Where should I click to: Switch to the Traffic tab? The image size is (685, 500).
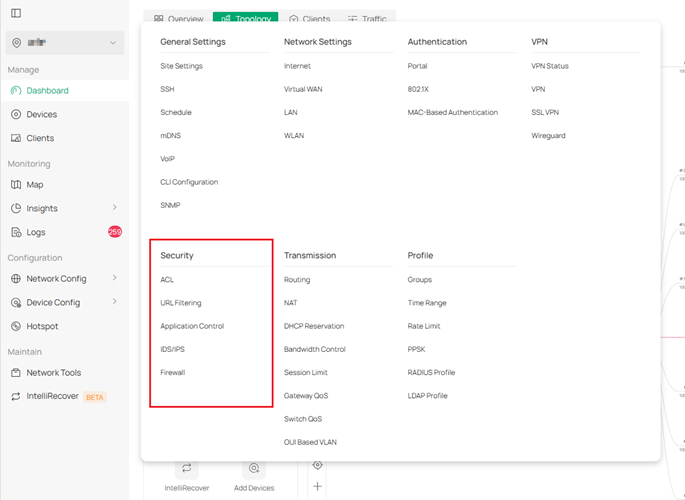tap(367, 18)
